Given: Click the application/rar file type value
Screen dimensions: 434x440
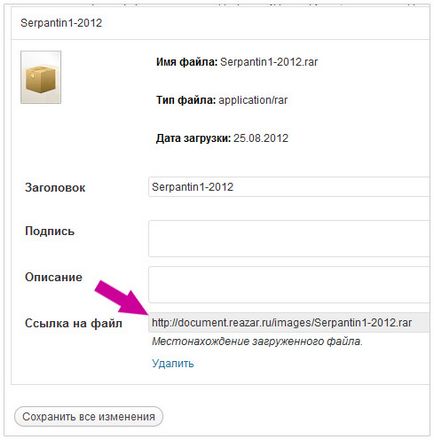Looking at the screenshot, I should 253,100.
